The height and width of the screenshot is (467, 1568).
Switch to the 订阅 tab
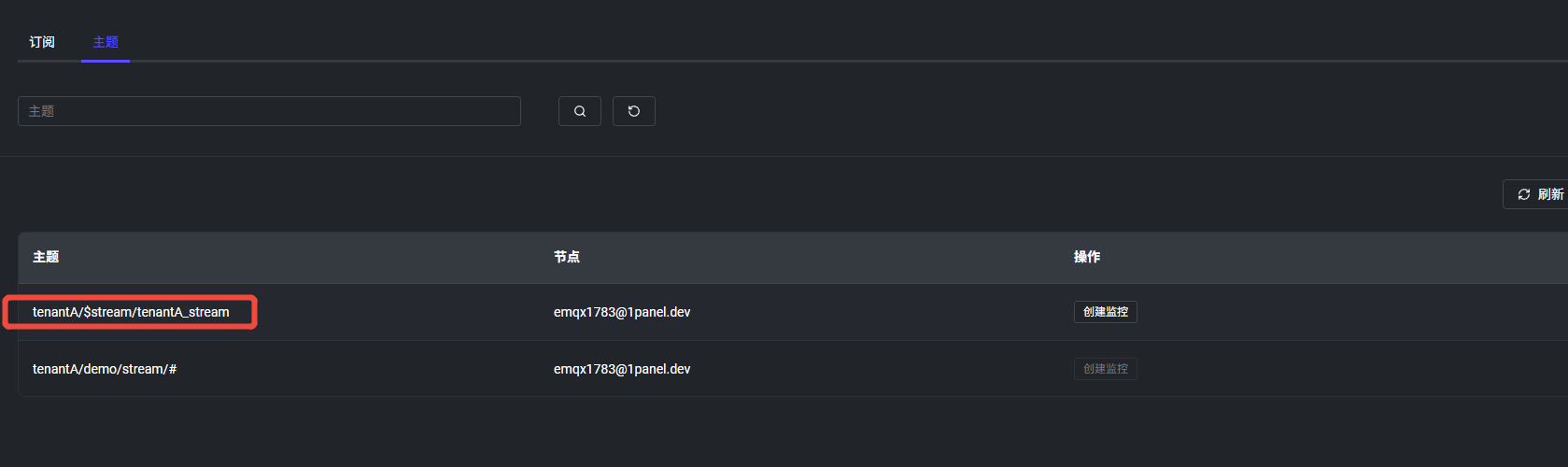click(x=42, y=42)
